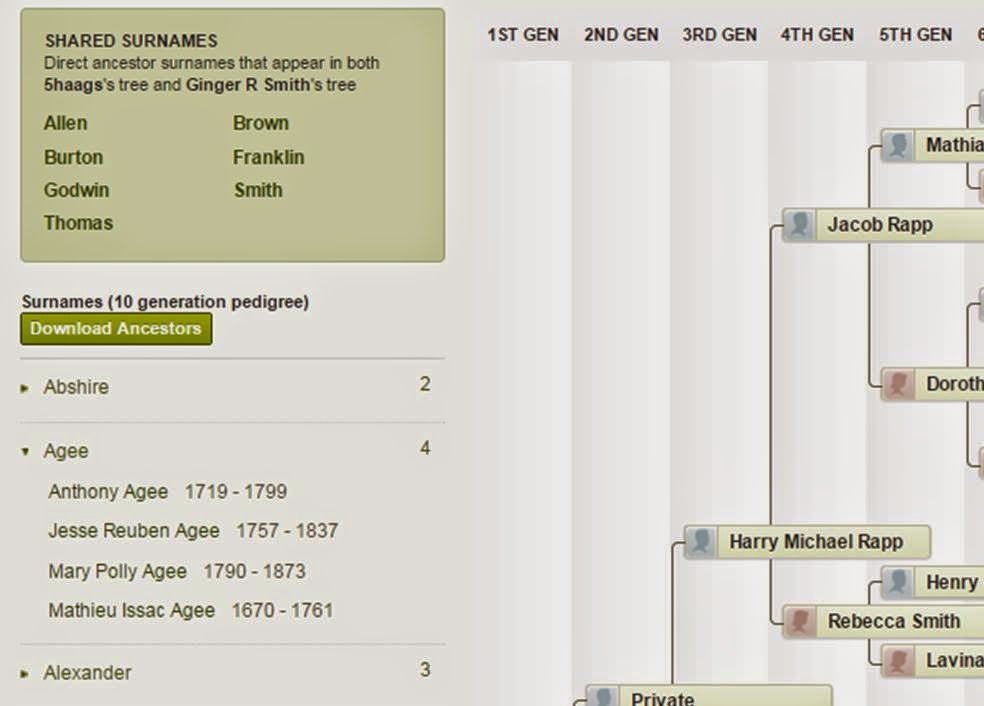This screenshot has height=706, width=984.
Task: Click the 4TH GEN column header
Action: pyautogui.click(x=815, y=34)
